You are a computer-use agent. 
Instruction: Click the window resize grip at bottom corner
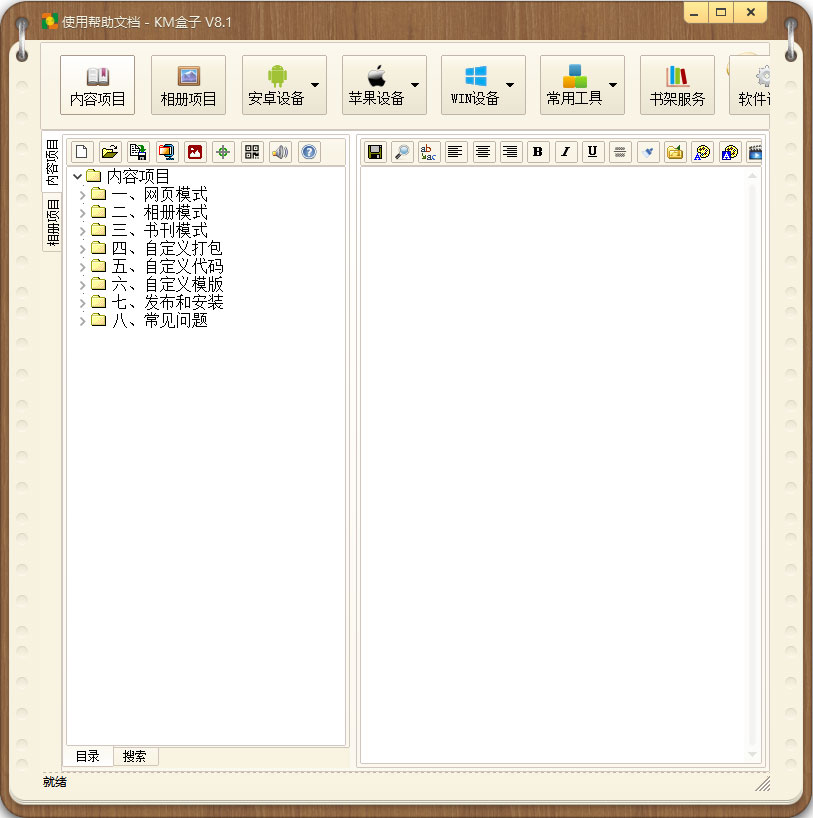(x=763, y=784)
